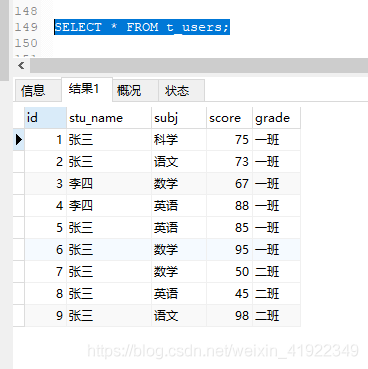The height and width of the screenshot is (369, 368).
Task: Select subj 英语 in row id 4
Action: pyautogui.click(x=179, y=206)
